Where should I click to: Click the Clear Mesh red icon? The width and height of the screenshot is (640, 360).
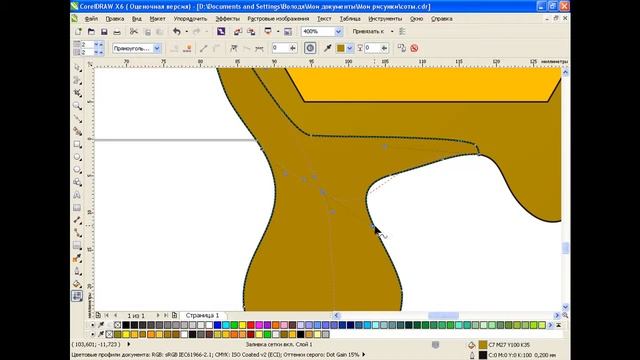(414, 48)
